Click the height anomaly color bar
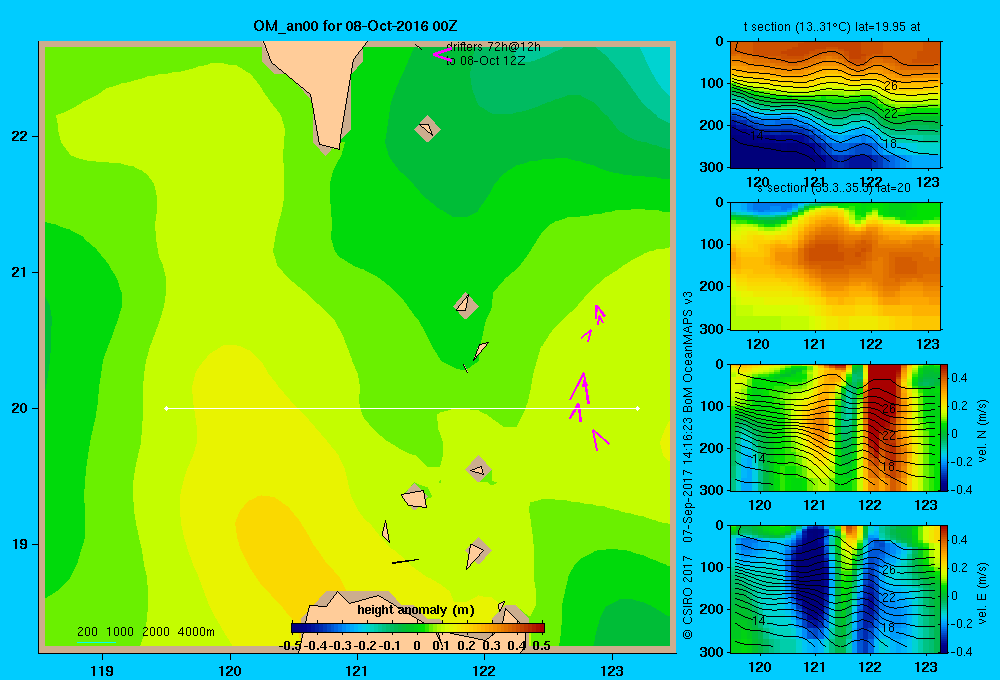The height and width of the screenshot is (680, 1000). 418,628
